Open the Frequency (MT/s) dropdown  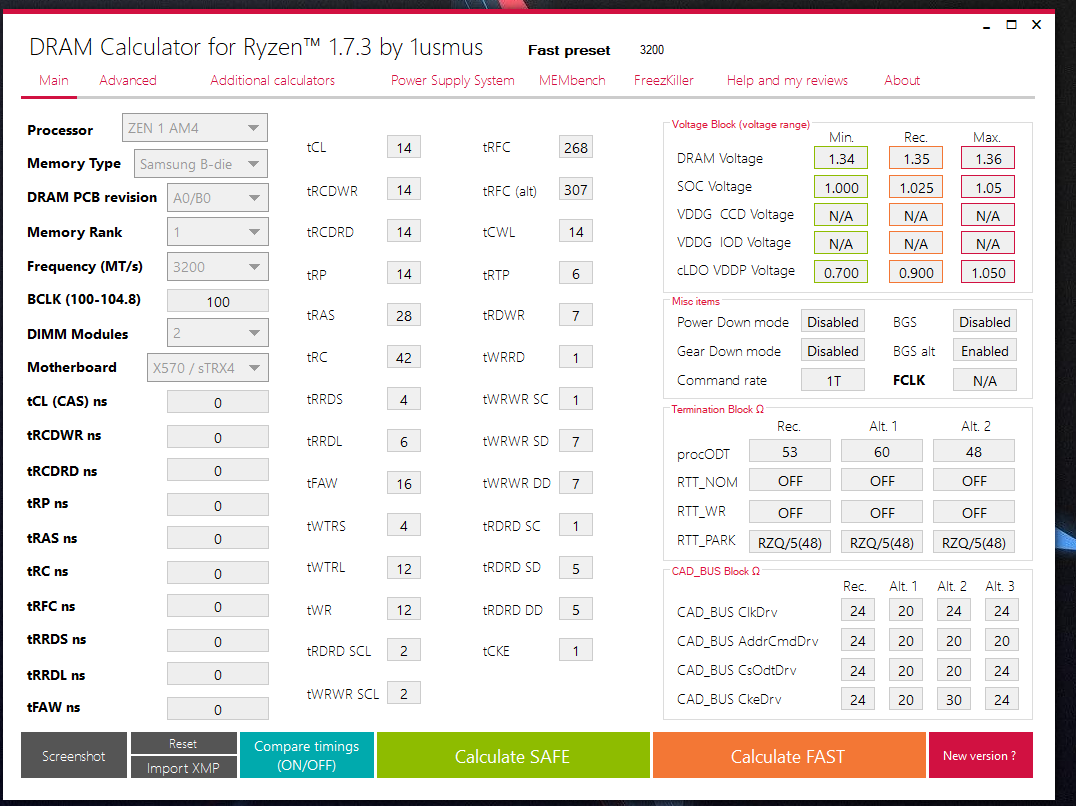(217, 266)
